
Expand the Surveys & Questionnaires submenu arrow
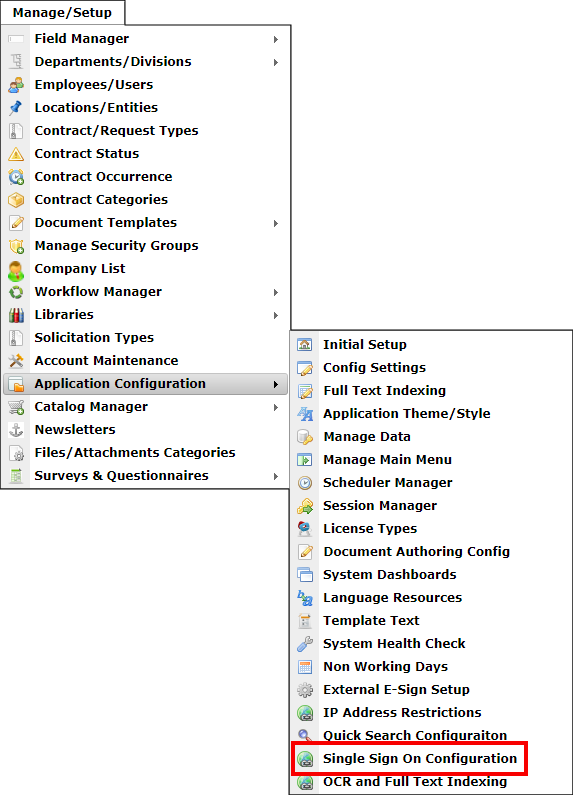(276, 476)
